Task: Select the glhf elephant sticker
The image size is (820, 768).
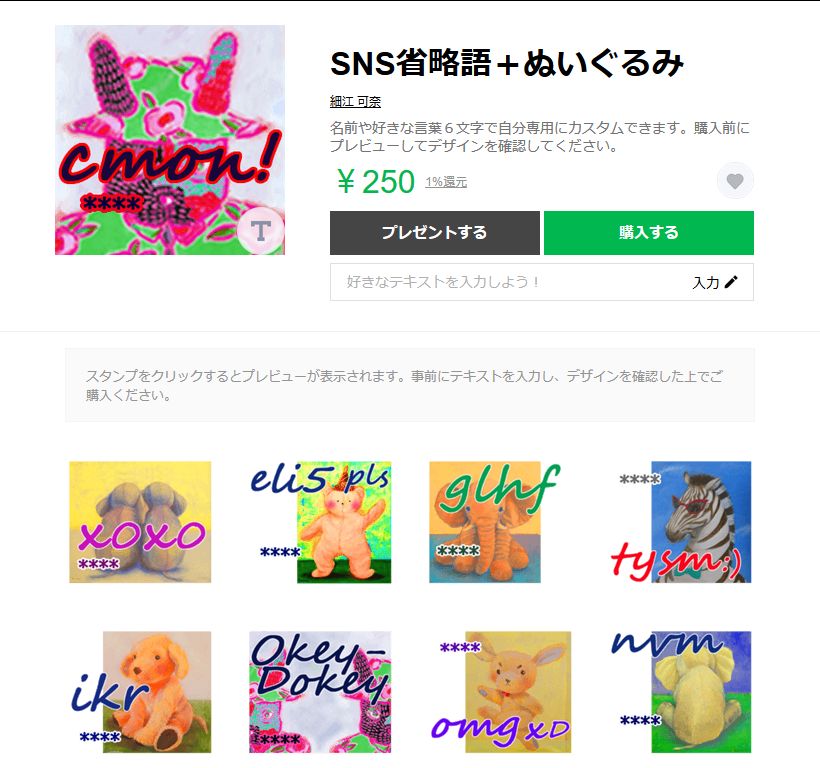Action: pyautogui.click(x=495, y=522)
